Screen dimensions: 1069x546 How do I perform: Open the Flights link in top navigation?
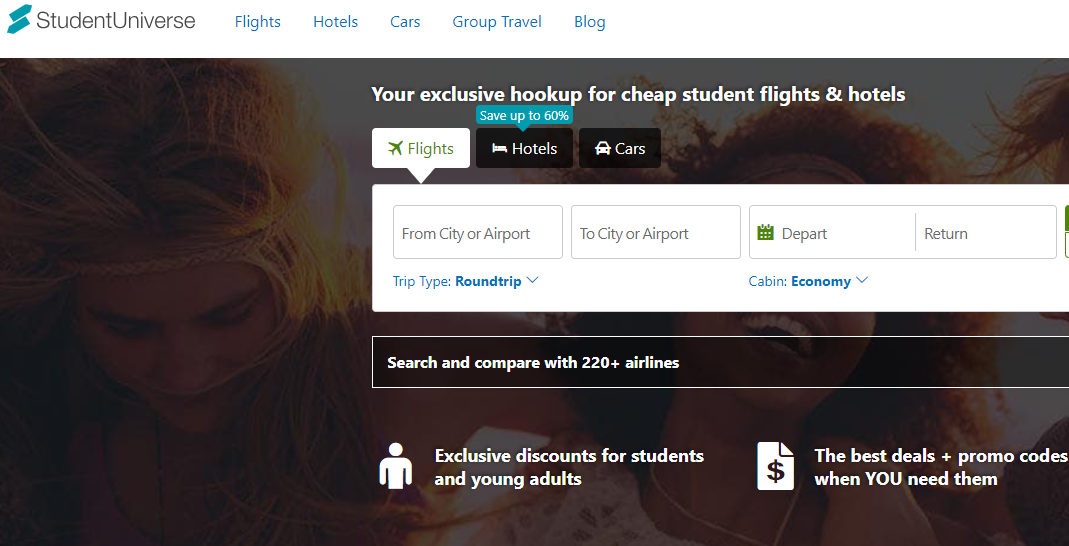(x=257, y=22)
